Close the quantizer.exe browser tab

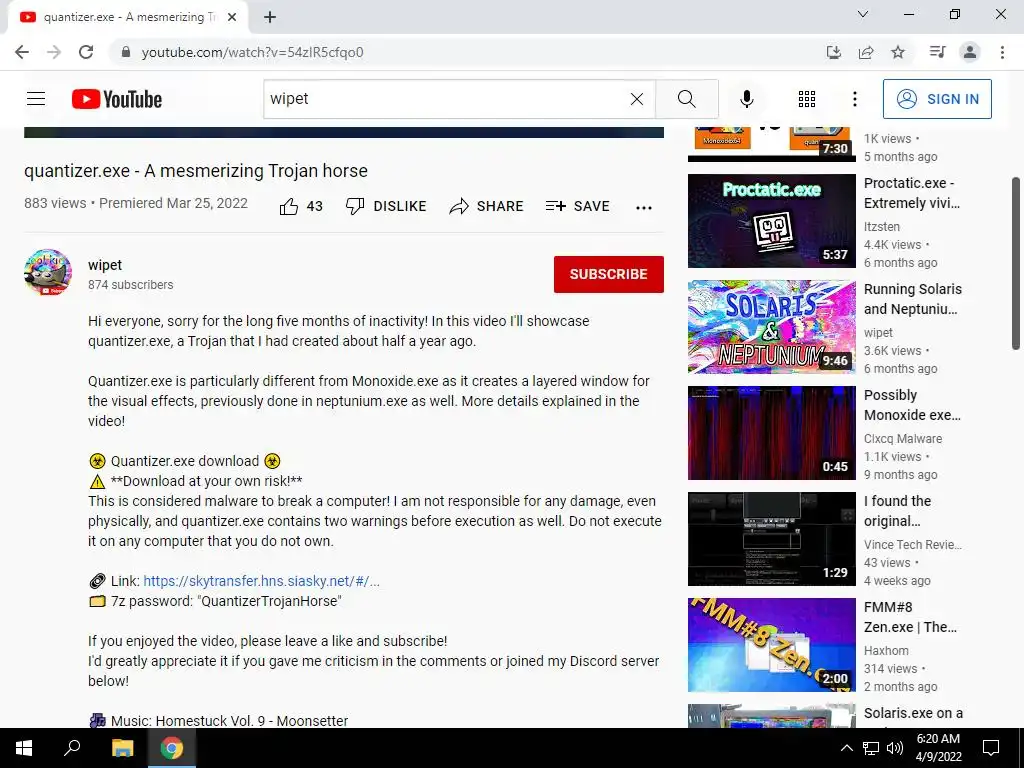[x=232, y=17]
